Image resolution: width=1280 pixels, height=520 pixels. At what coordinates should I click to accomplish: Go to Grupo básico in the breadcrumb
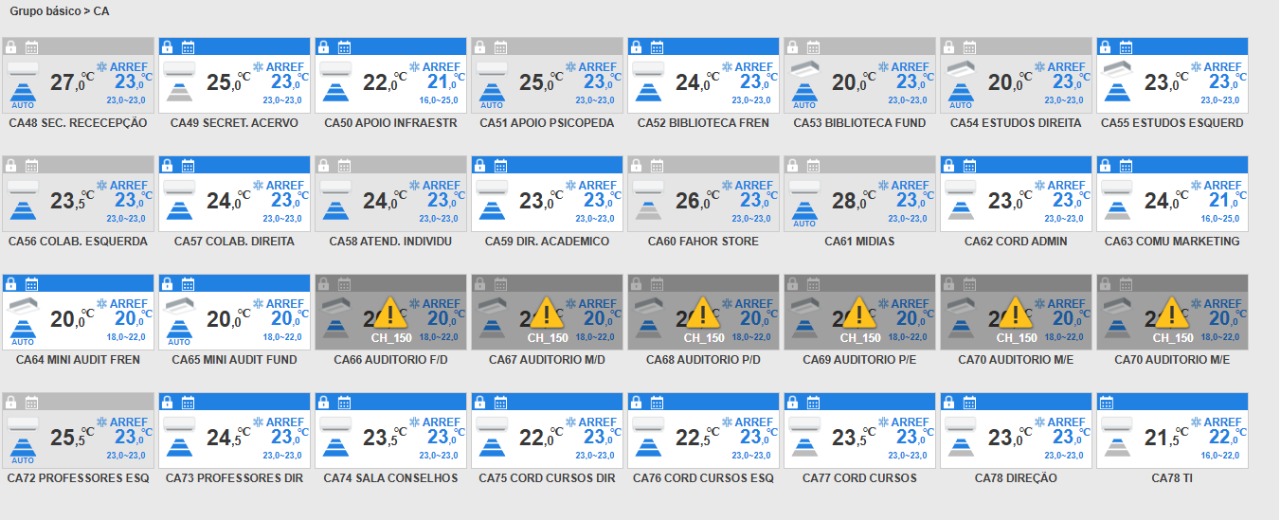[44, 11]
